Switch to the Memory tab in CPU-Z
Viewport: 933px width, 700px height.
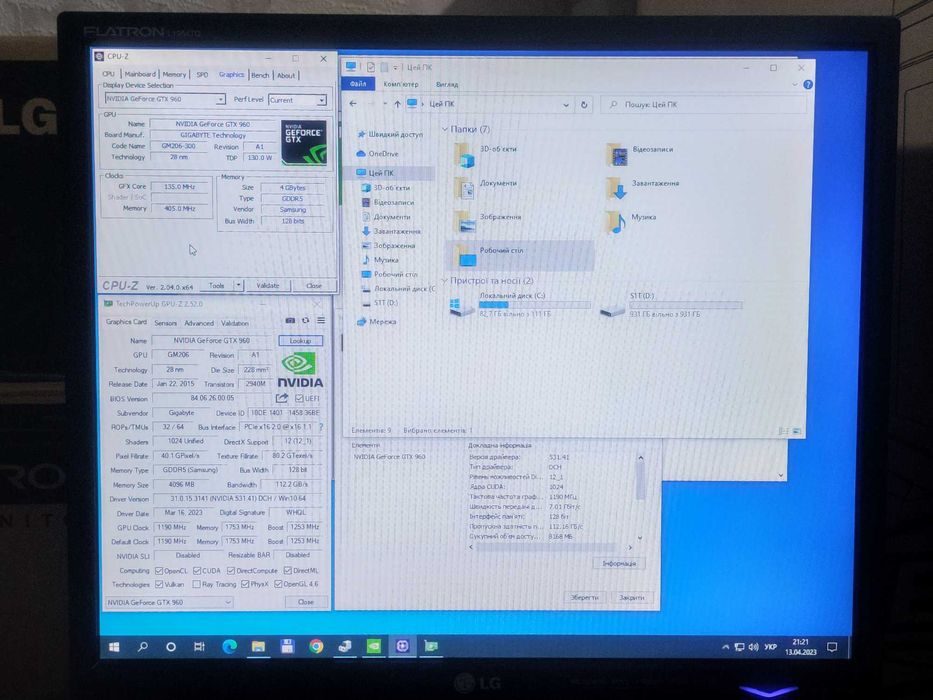click(174, 74)
